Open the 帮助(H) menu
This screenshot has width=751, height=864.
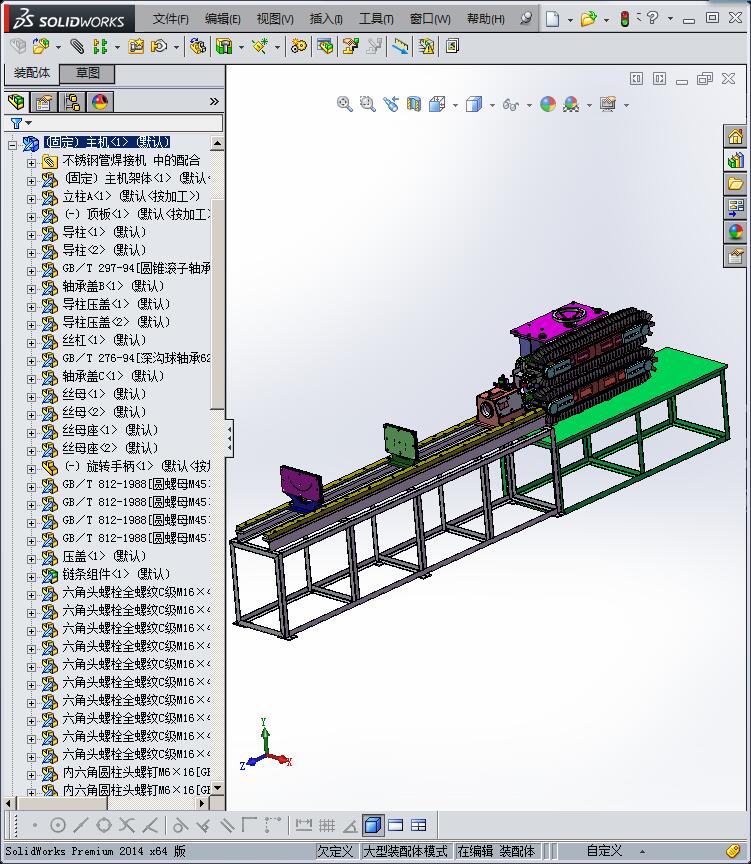[485, 19]
